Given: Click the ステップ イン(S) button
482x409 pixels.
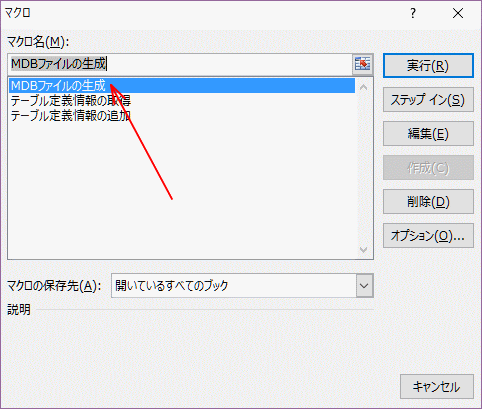Looking at the screenshot, I should (428, 100).
